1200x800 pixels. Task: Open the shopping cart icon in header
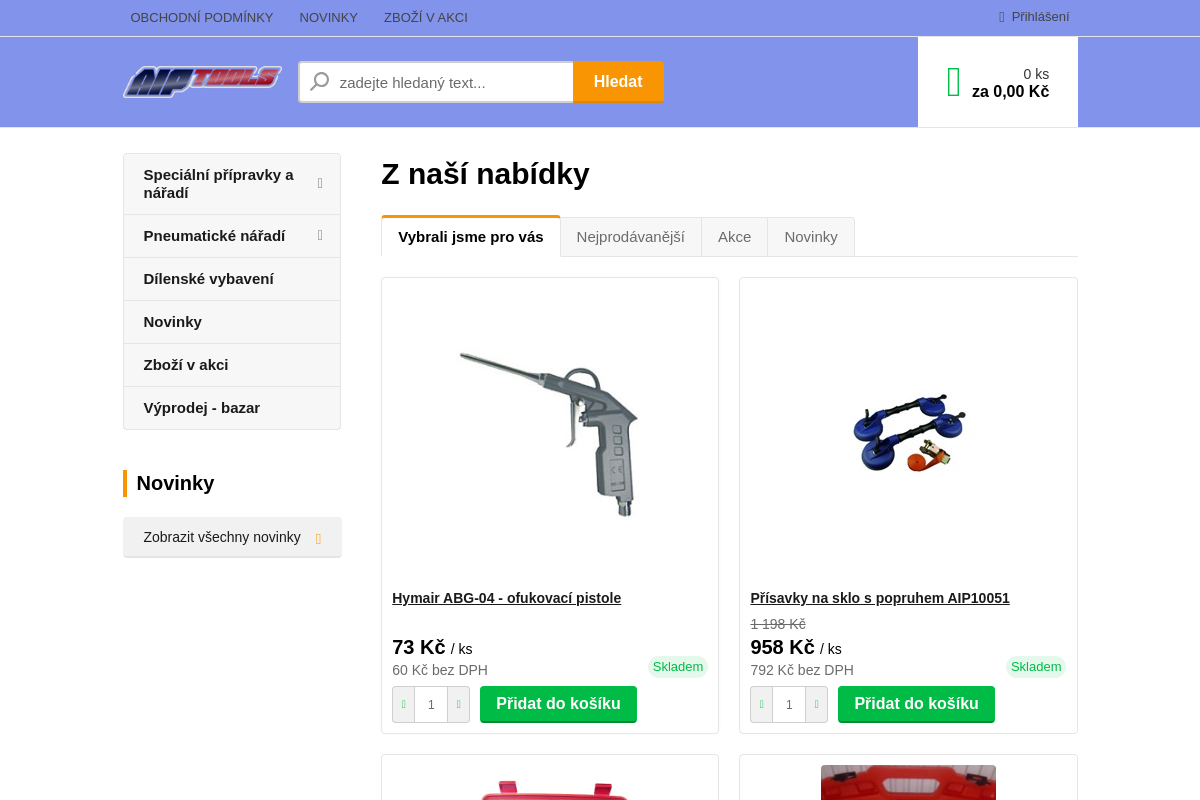click(x=952, y=80)
